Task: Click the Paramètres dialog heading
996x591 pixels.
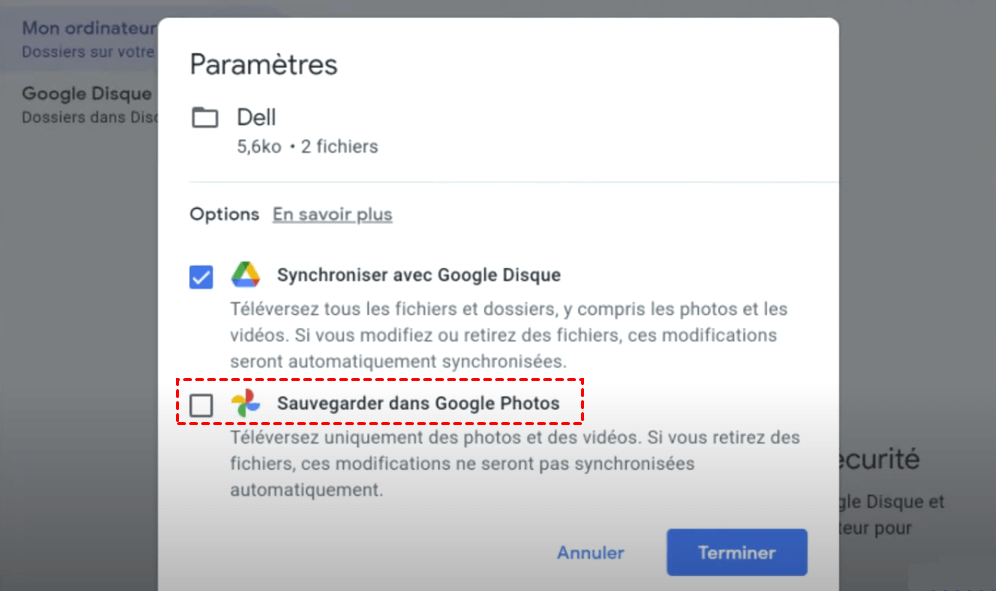Action: pyautogui.click(x=264, y=65)
